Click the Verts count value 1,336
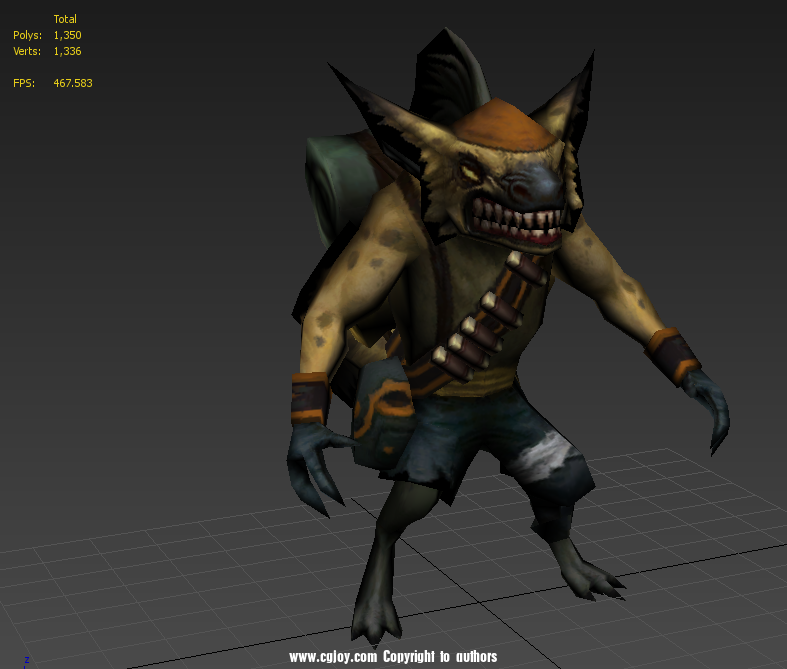Image resolution: width=787 pixels, height=669 pixels. 67,51
